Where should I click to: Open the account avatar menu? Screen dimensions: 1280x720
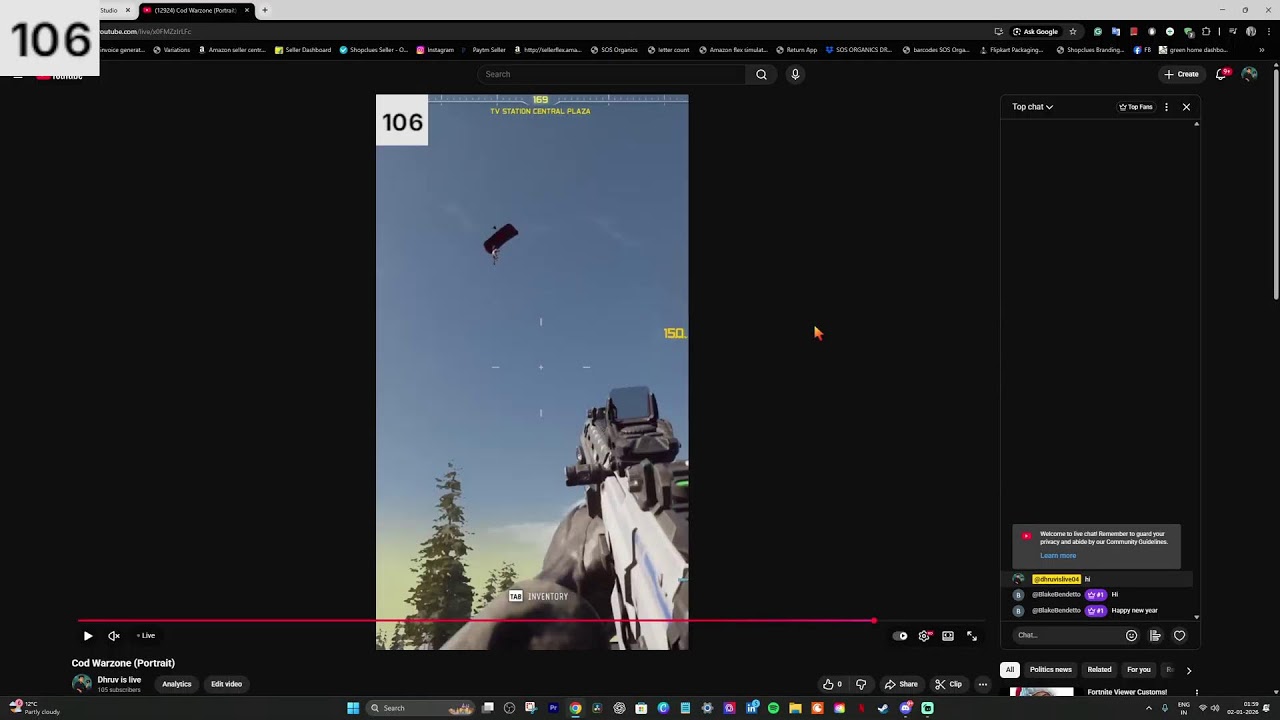[x=1249, y=74]
